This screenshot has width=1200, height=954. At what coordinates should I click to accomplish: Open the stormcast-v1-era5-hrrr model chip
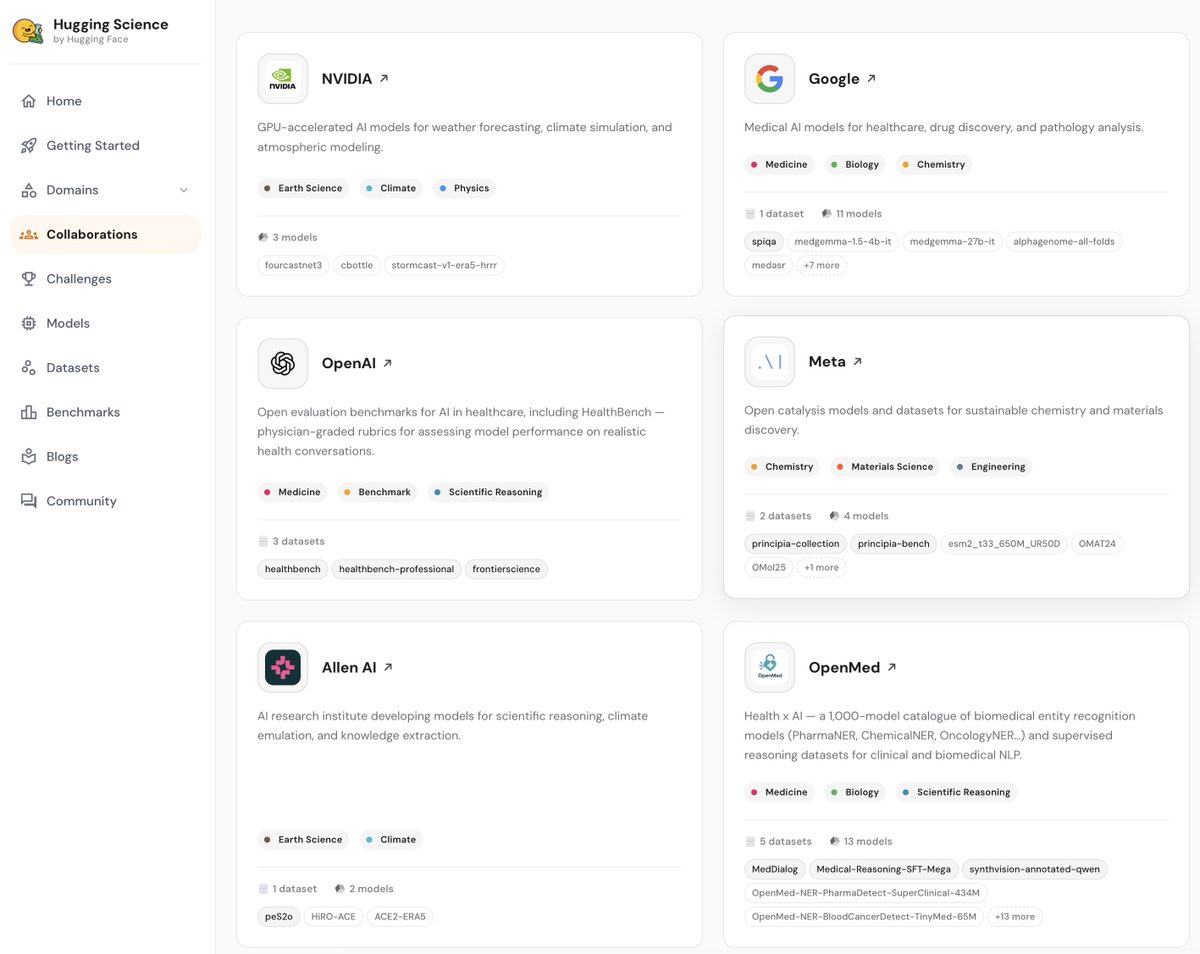click(x=444, y=265)
